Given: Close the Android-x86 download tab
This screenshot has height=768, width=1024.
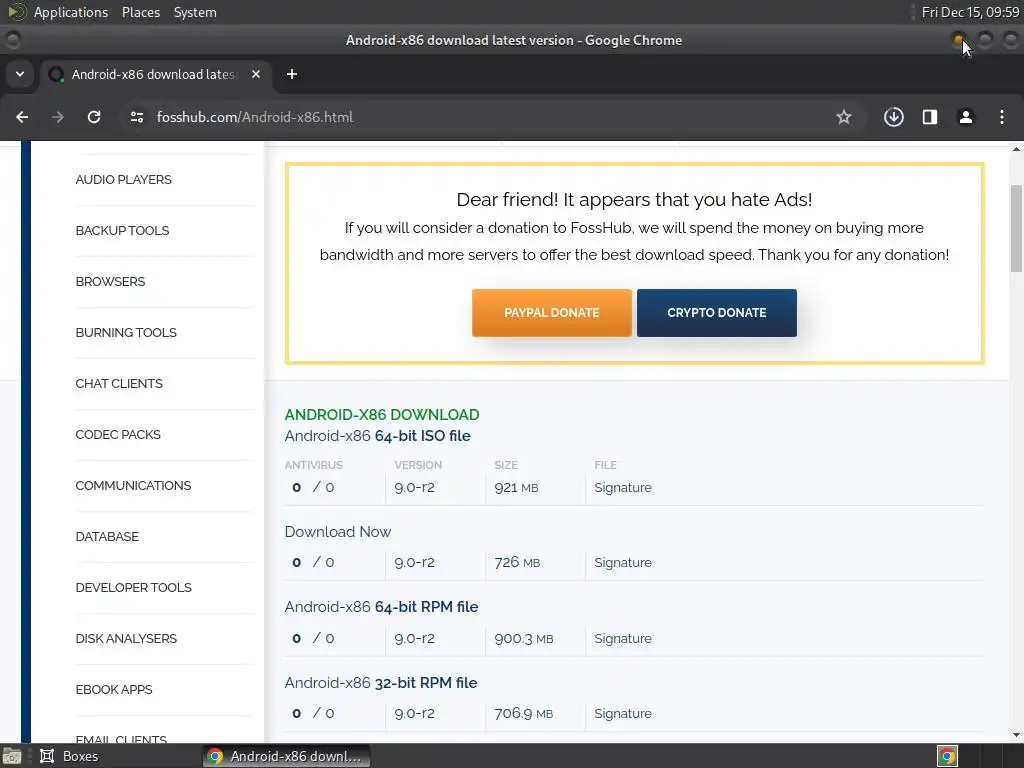Looking at the screenshot, I should pyautogui.click(x=256, y=74).
